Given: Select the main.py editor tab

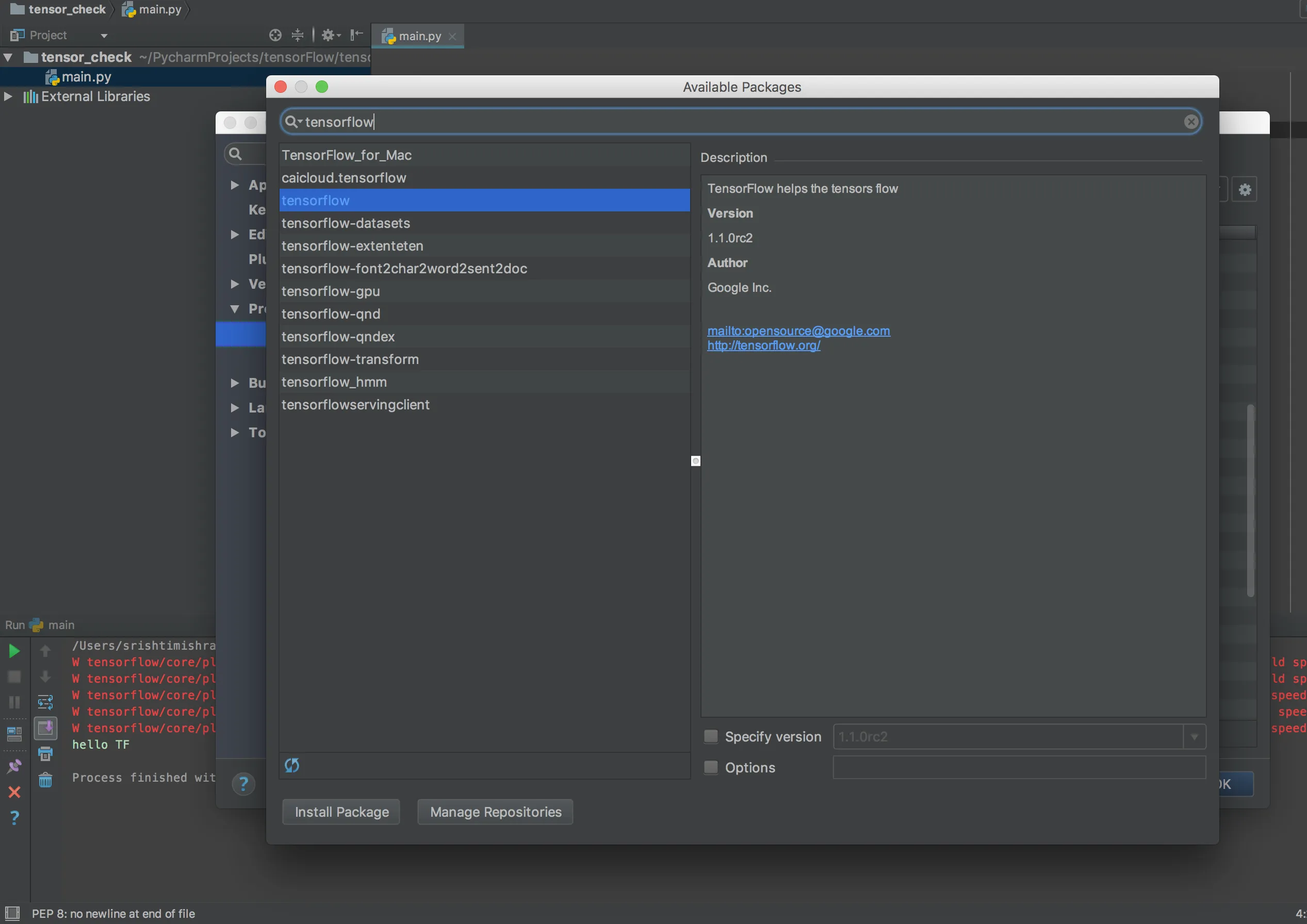Looking at the screenshot, I should click(x=419, y=36).
